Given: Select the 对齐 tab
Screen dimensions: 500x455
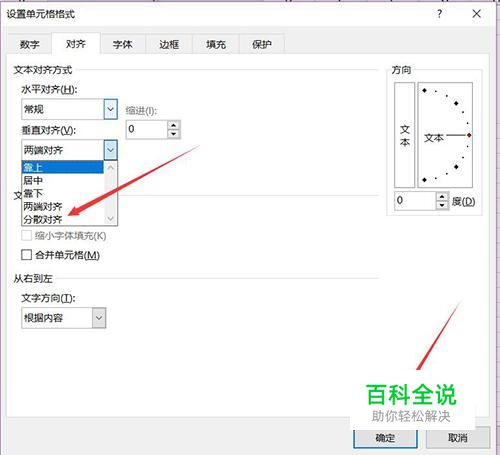Looking at the screenshot, I should [x=76, y=44].
